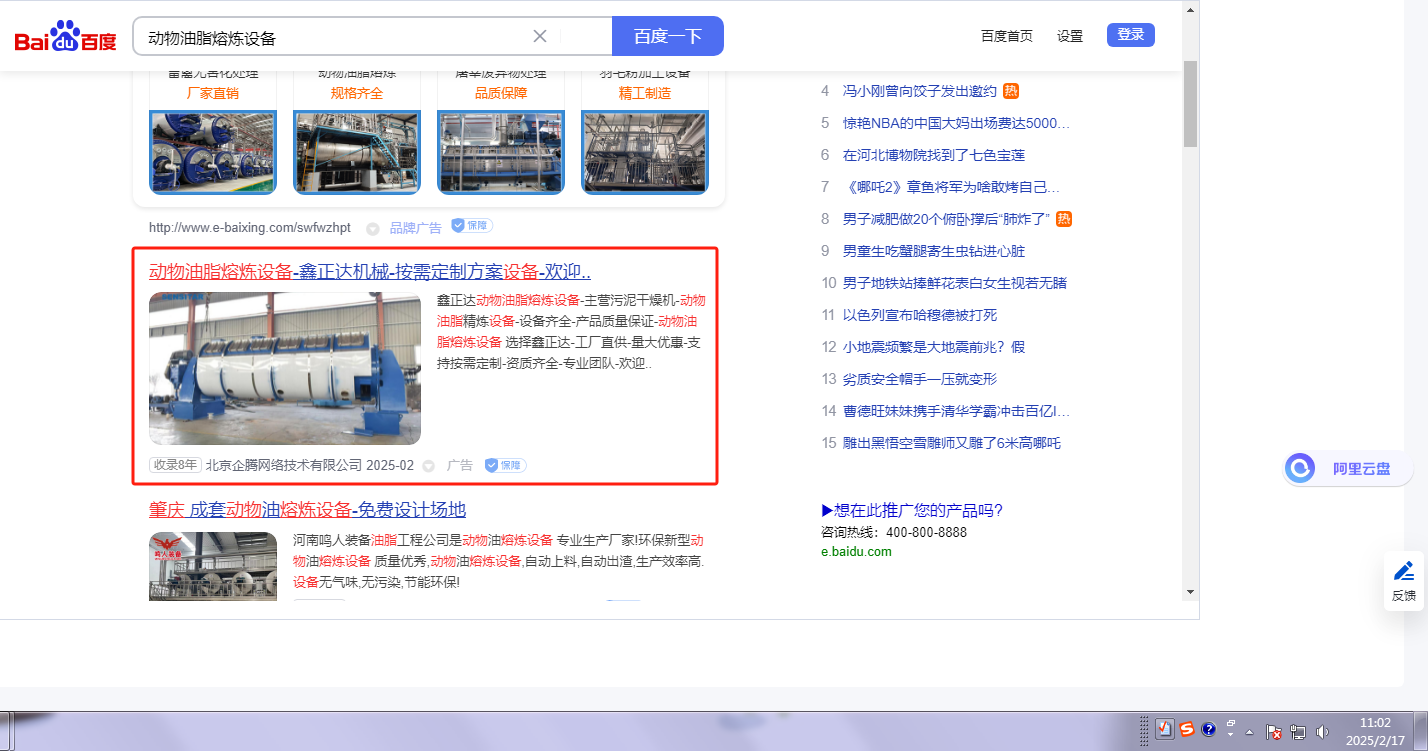Open the blue help question mark tray icon
Screen dimensions: 1428x751
[x=1208, y=730]
